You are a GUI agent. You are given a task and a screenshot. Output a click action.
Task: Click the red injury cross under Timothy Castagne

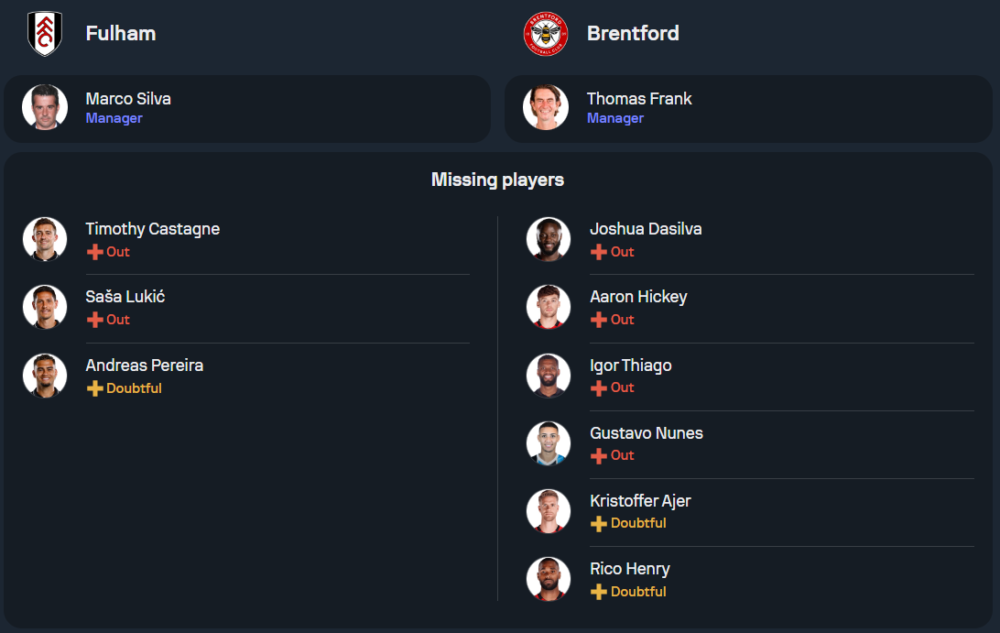tap(95, 252)
